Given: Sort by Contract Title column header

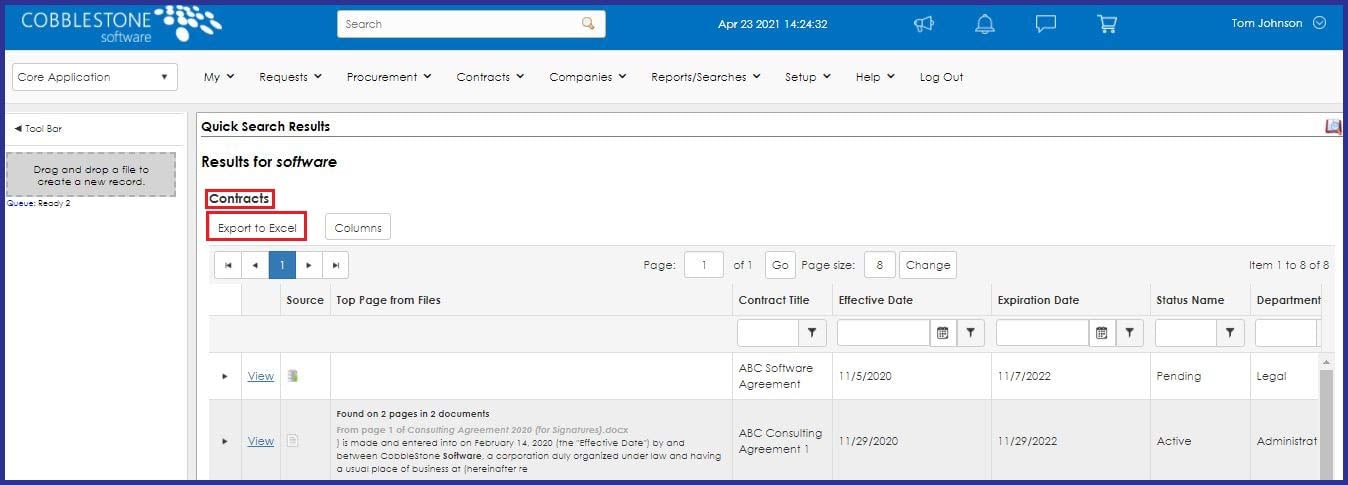Looking at the screenshot, I should (774, 300).
